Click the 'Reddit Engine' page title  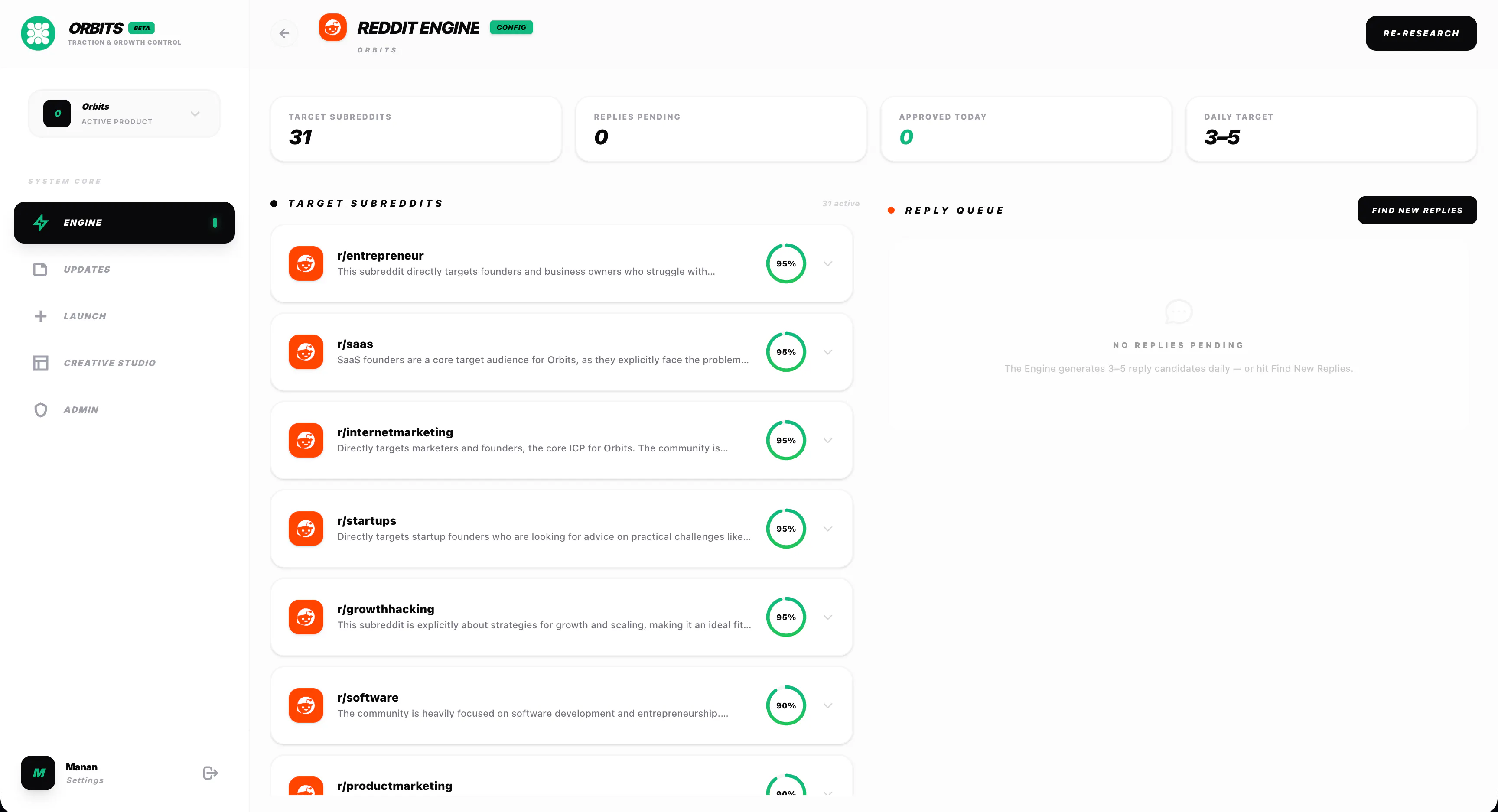tap(418, 28)
